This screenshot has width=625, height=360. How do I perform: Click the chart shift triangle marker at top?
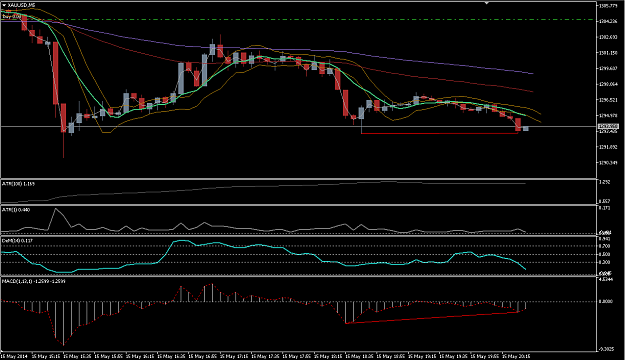click(x=486, y=3)
